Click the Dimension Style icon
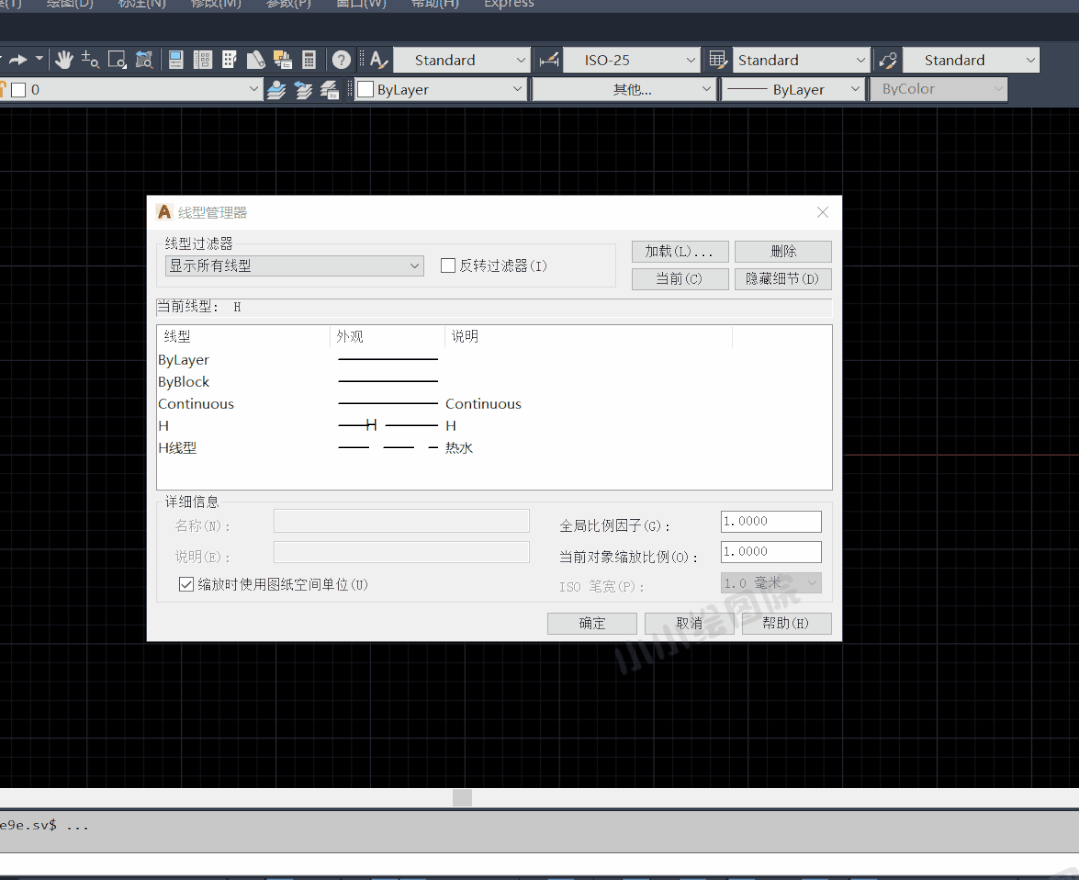 coord(548,60)
